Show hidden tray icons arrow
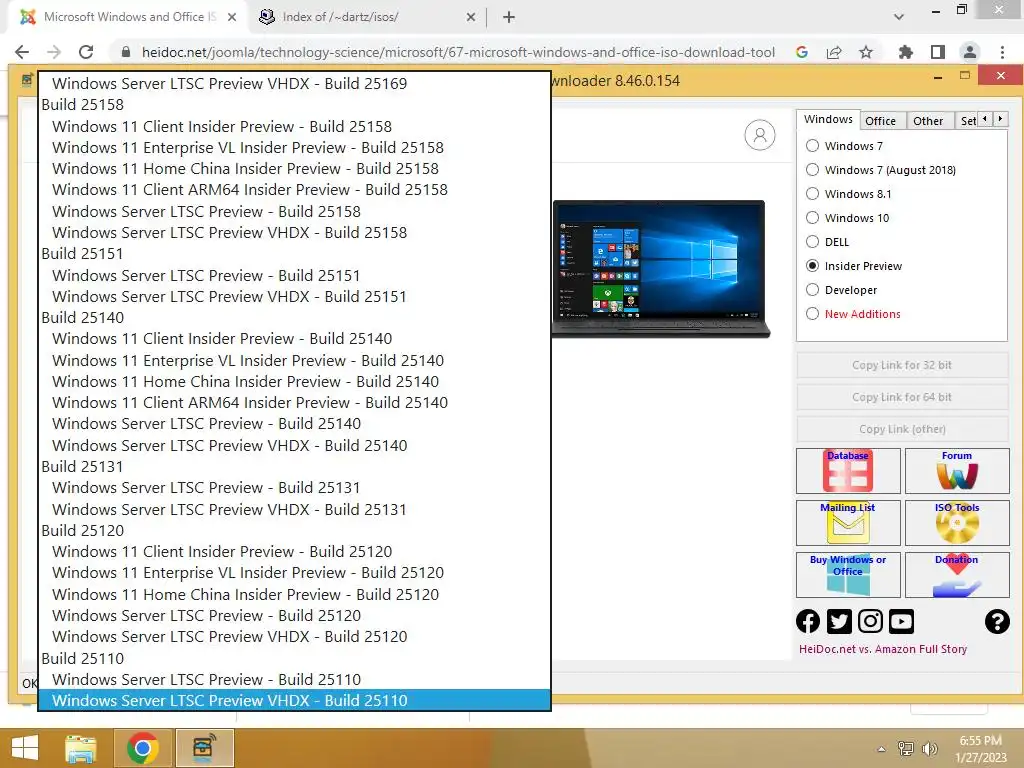Screen dimensions: 1024x768 [881, 749]
